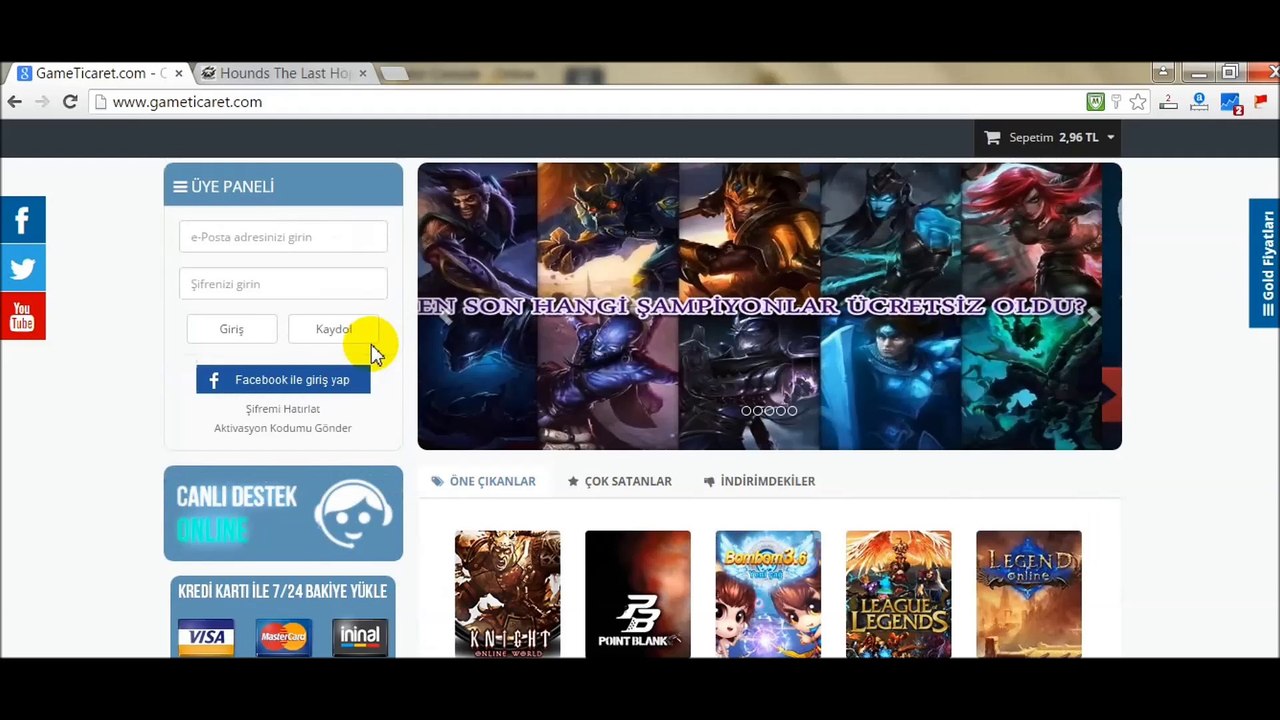Click the browser address bar URL
Screen dimensions: 1280x720
pos(187,102)
